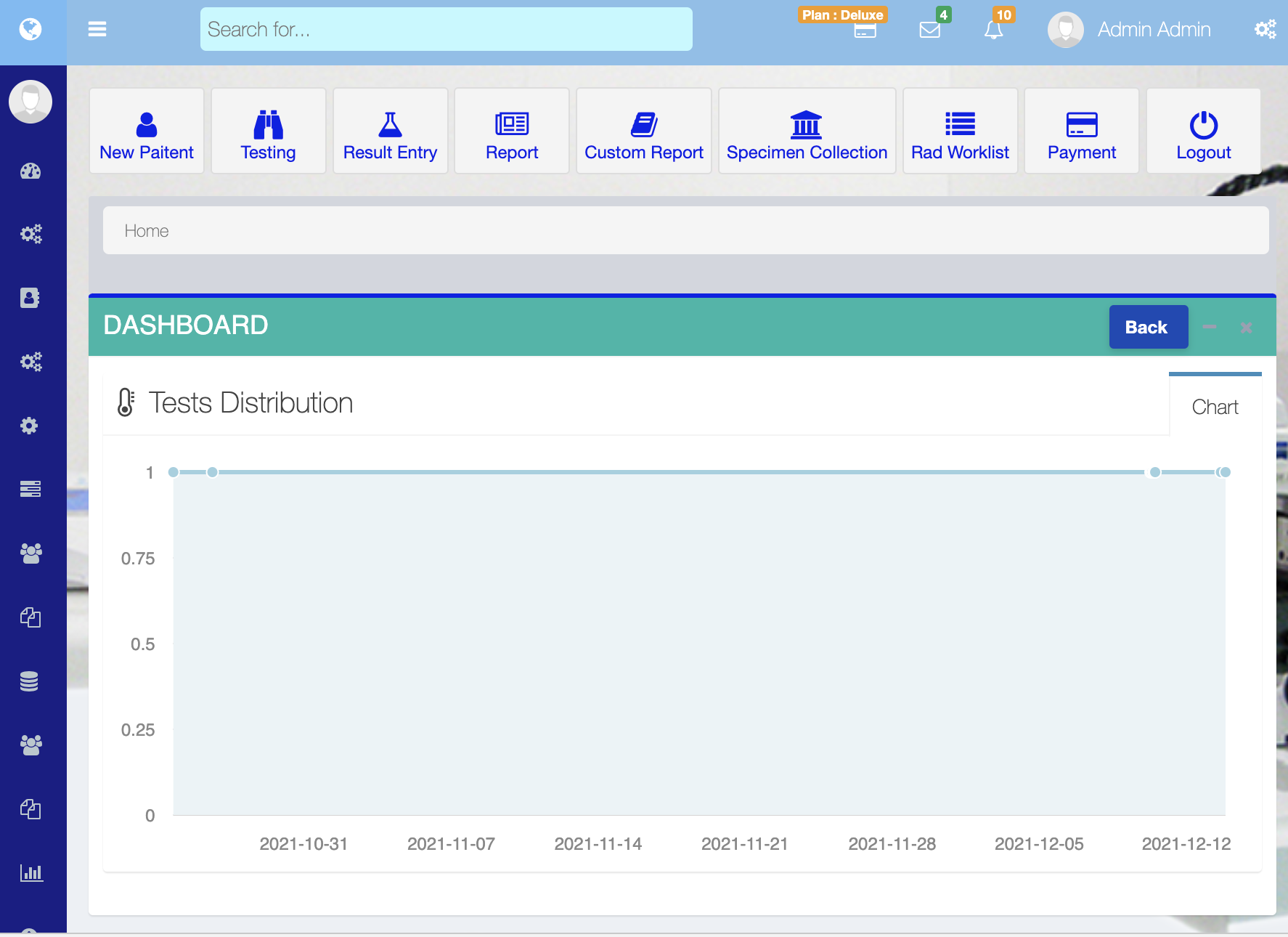
Task: Click the blue Back button
Action: (1148, 327)
